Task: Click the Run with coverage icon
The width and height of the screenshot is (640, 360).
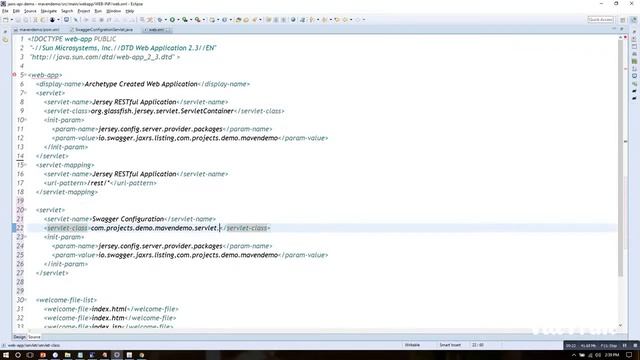Action: 185,20
